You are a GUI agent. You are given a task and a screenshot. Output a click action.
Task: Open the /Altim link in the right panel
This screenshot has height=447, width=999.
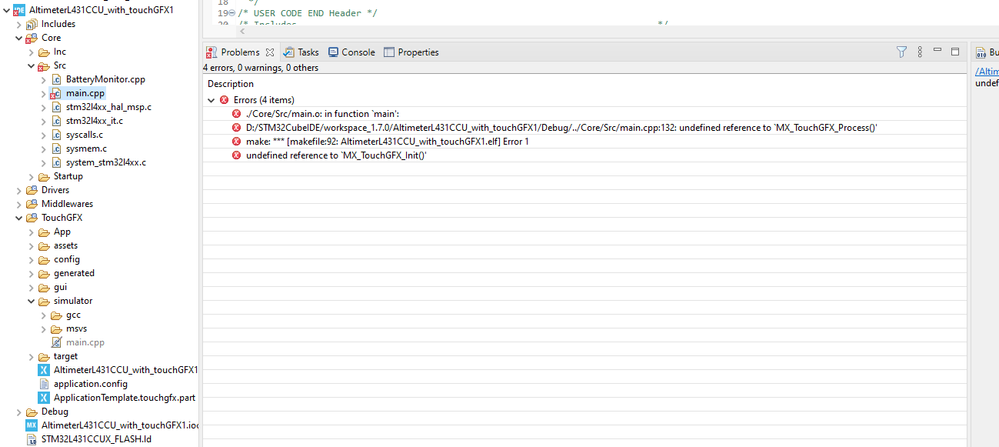tap(987, 72)
